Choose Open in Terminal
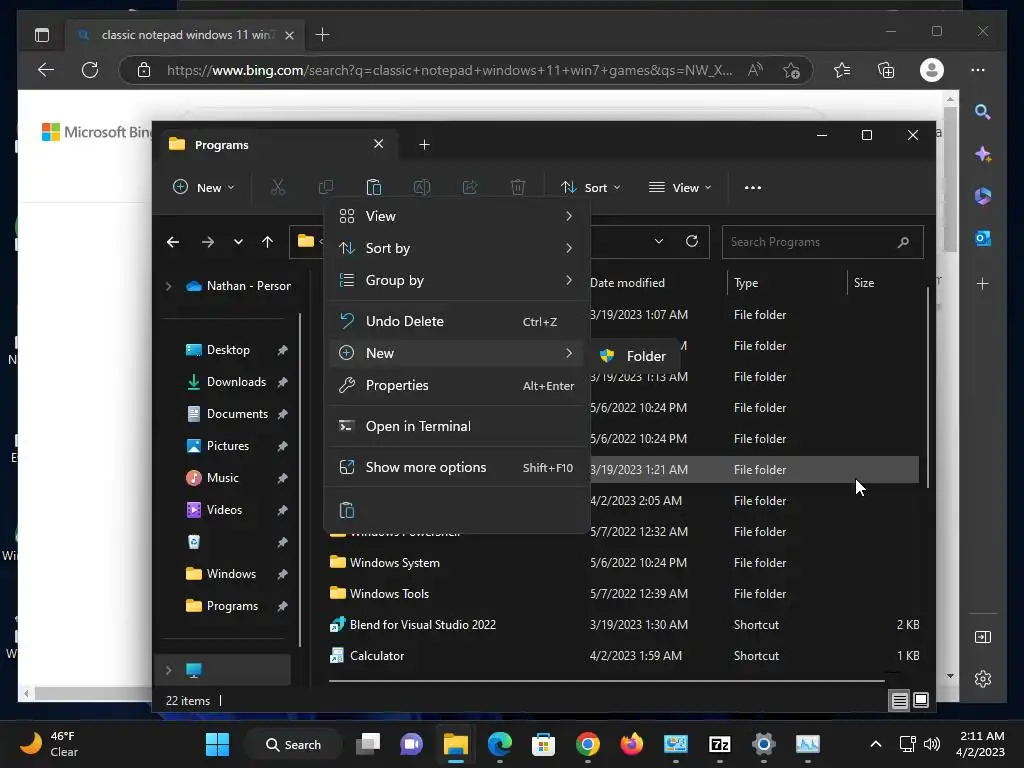 (x=456, y=426)
